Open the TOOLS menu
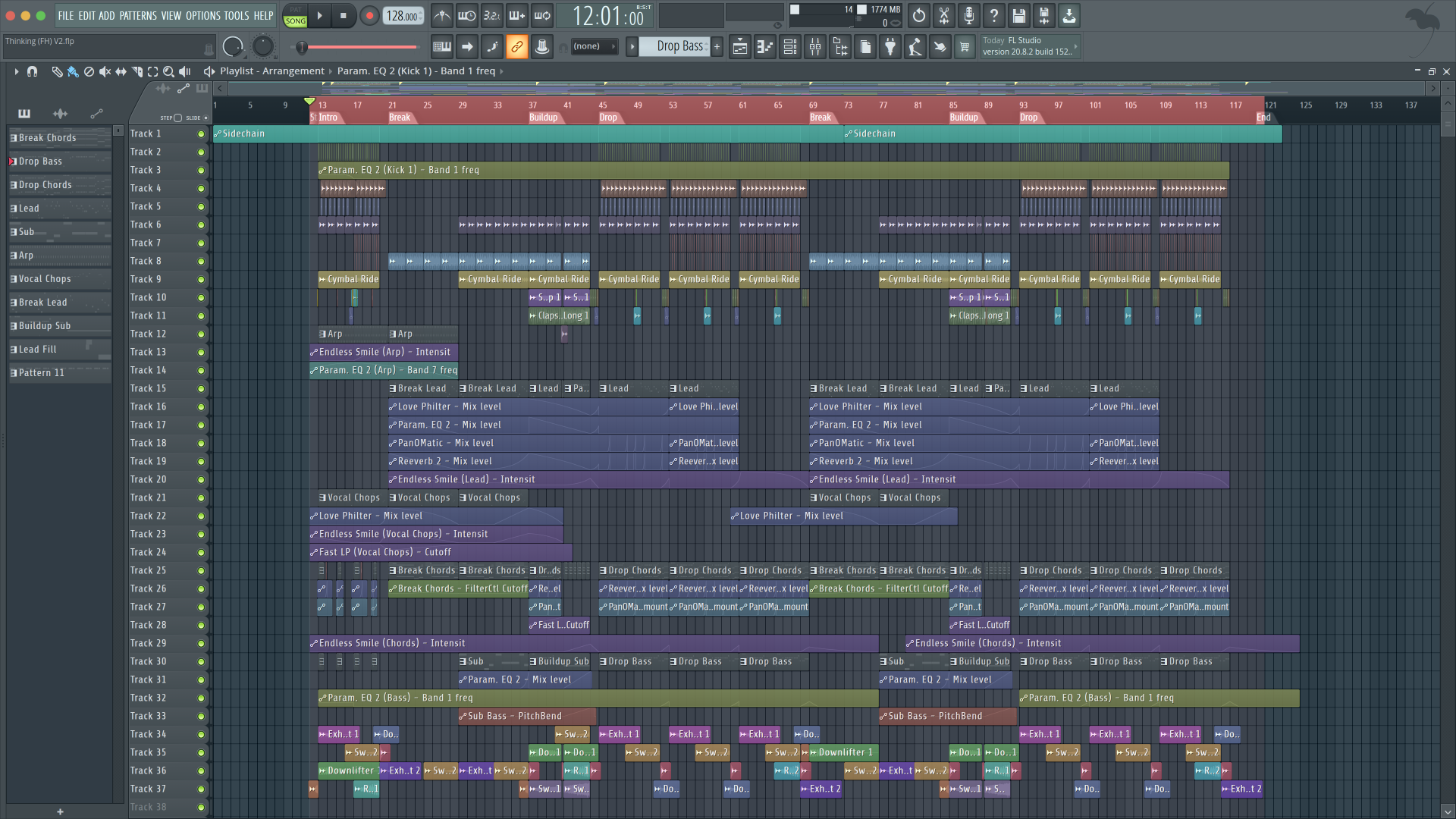Image resolution: width=1456 pixels, height=819 pixels. tap(237, 15)
